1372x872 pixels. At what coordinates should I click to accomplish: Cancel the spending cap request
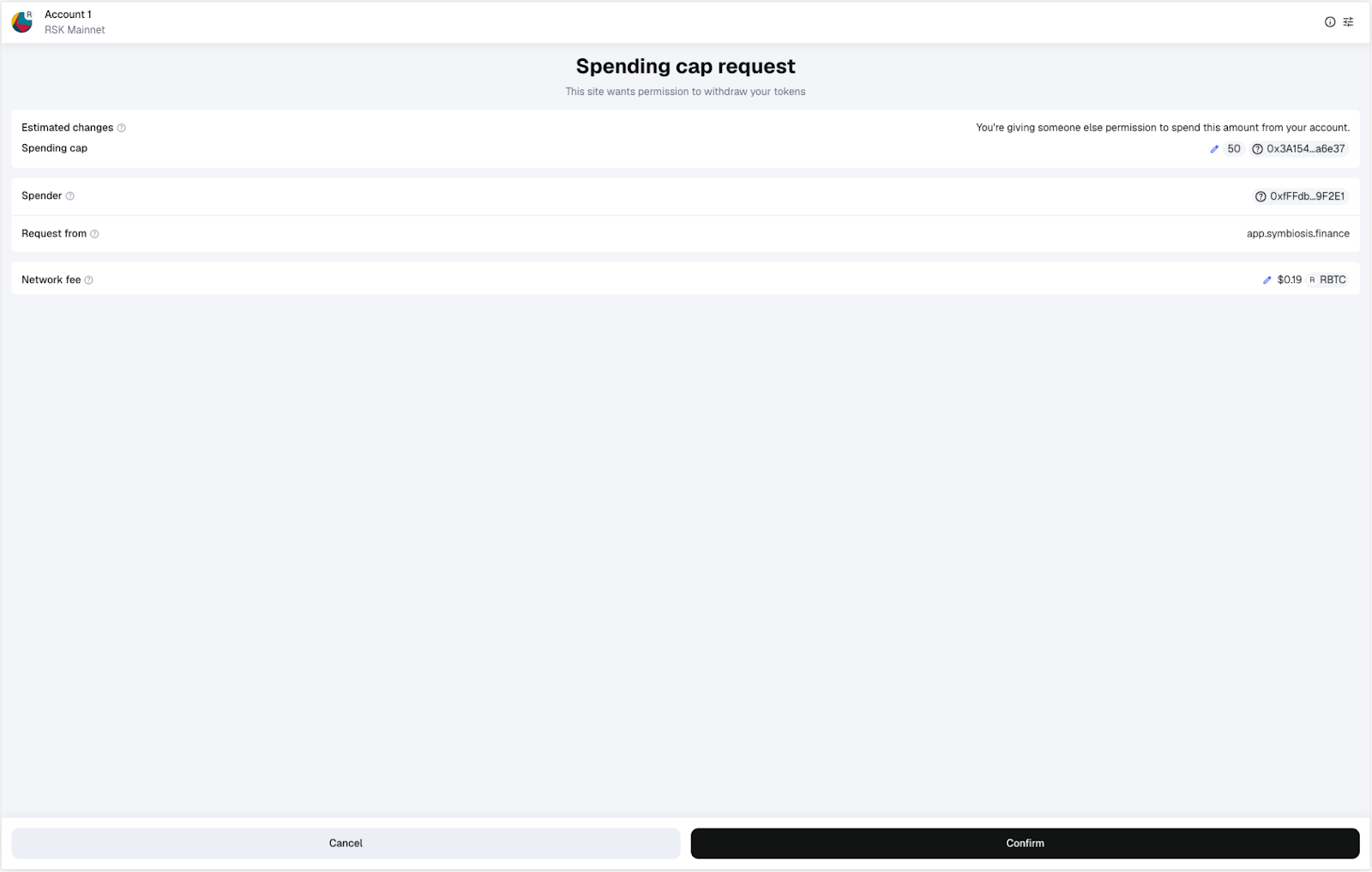pos(346,843)
